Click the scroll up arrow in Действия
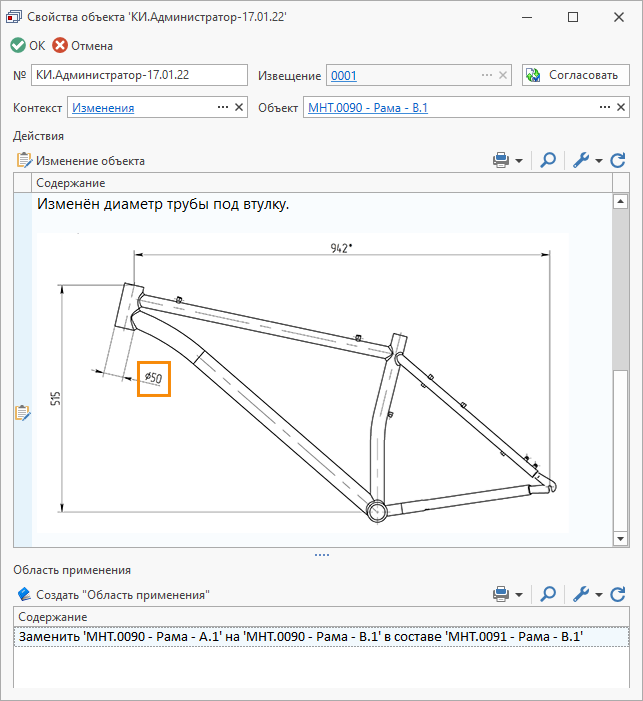The width and height of the screenshot is (643, 701). pyautogui.click(x=620, y=202)
